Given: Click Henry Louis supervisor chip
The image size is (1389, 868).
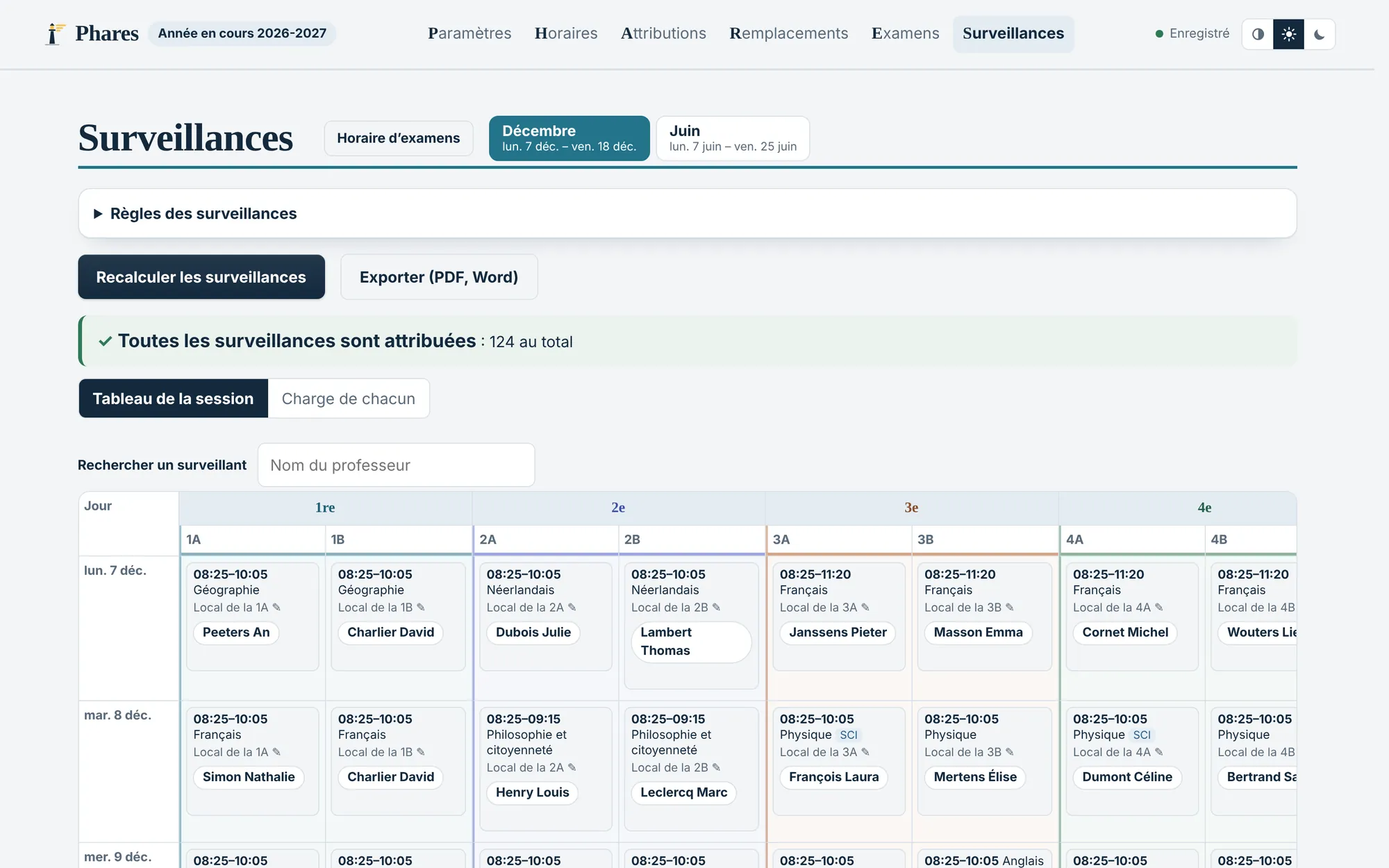Looking at the screenshot, I should (532, 792).
